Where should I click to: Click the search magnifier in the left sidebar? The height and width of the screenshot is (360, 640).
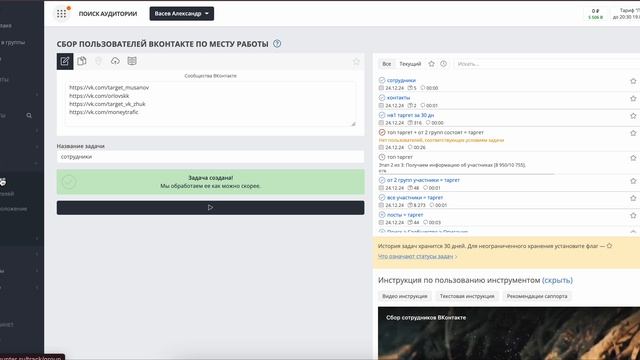point(29,116)
